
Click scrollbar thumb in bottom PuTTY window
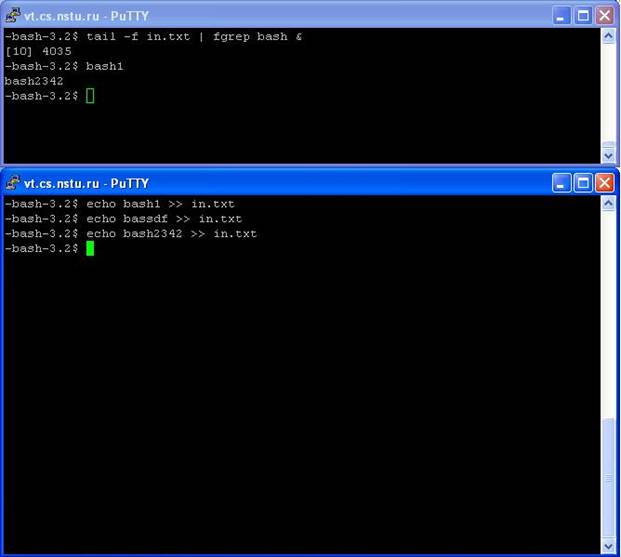[x=608, y=479]
